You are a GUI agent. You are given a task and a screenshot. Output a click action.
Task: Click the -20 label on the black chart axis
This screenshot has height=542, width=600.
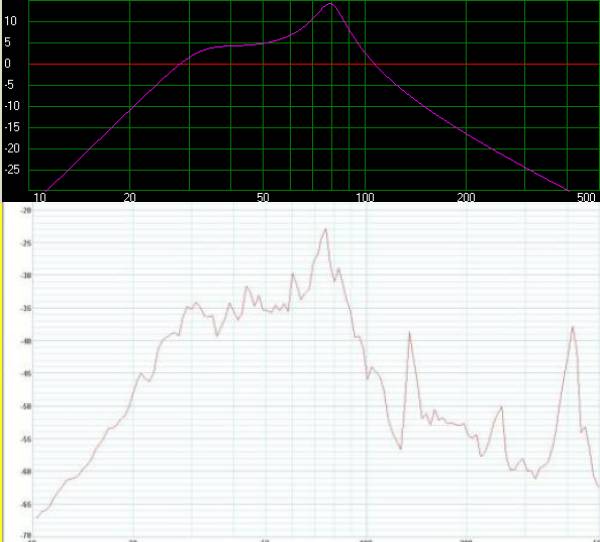tap(11, 148)
